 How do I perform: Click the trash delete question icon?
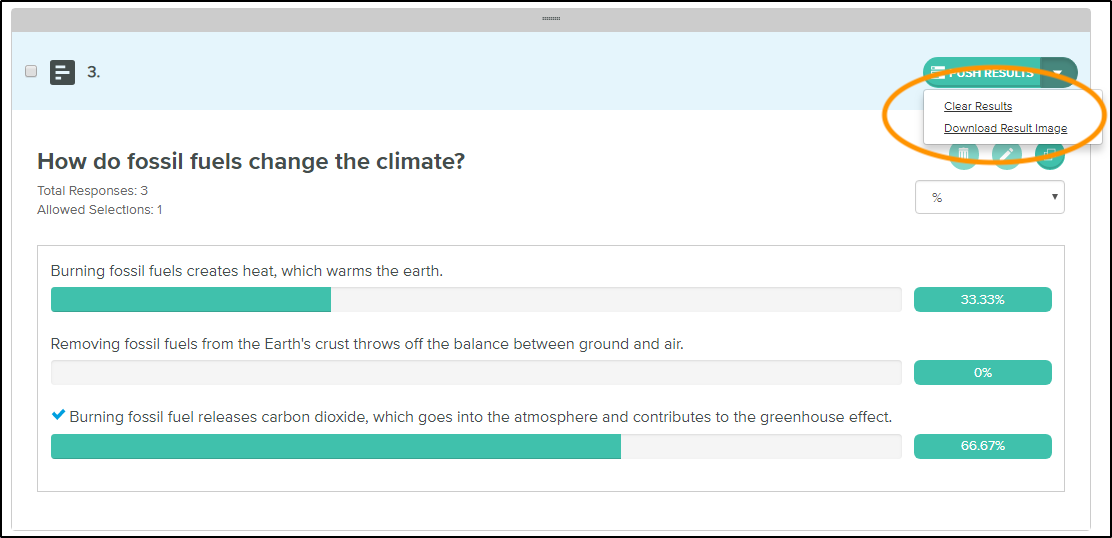click(964, 154)
